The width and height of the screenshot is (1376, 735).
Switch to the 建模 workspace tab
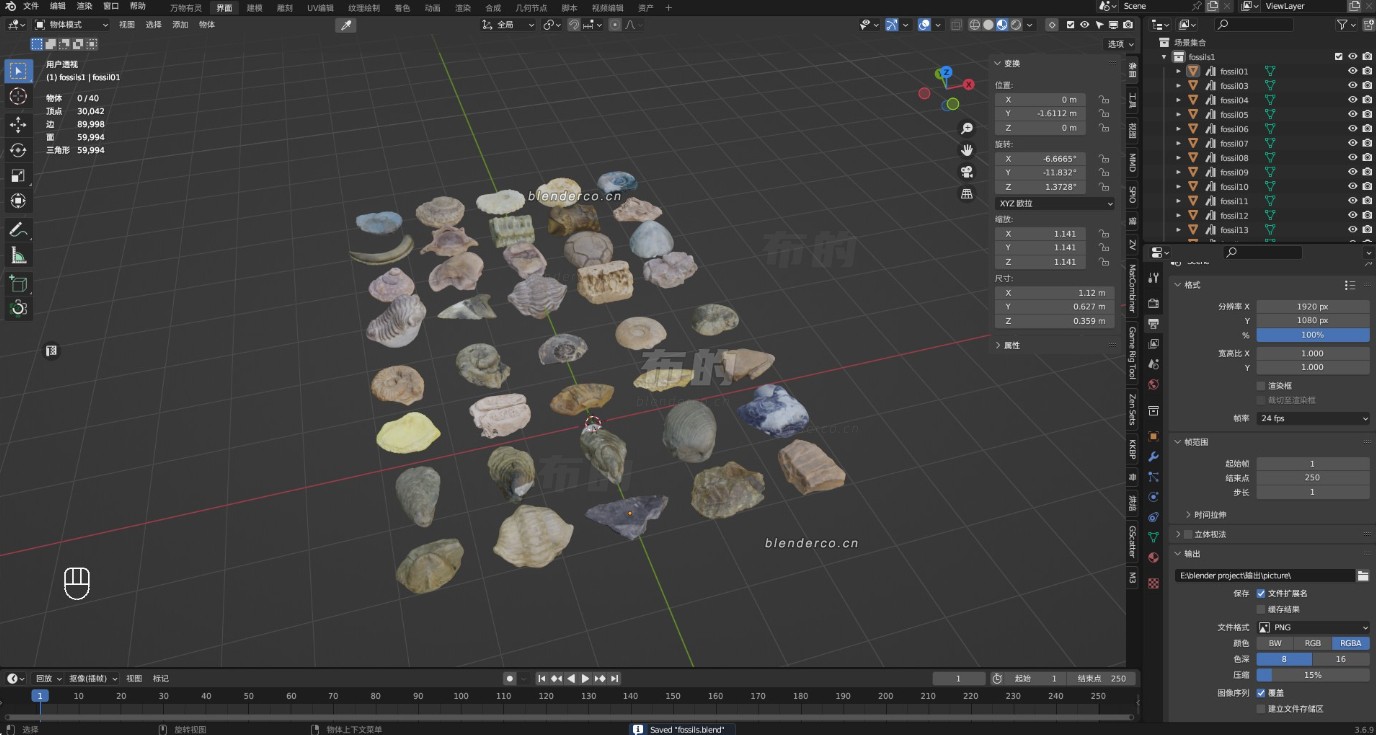254,7
